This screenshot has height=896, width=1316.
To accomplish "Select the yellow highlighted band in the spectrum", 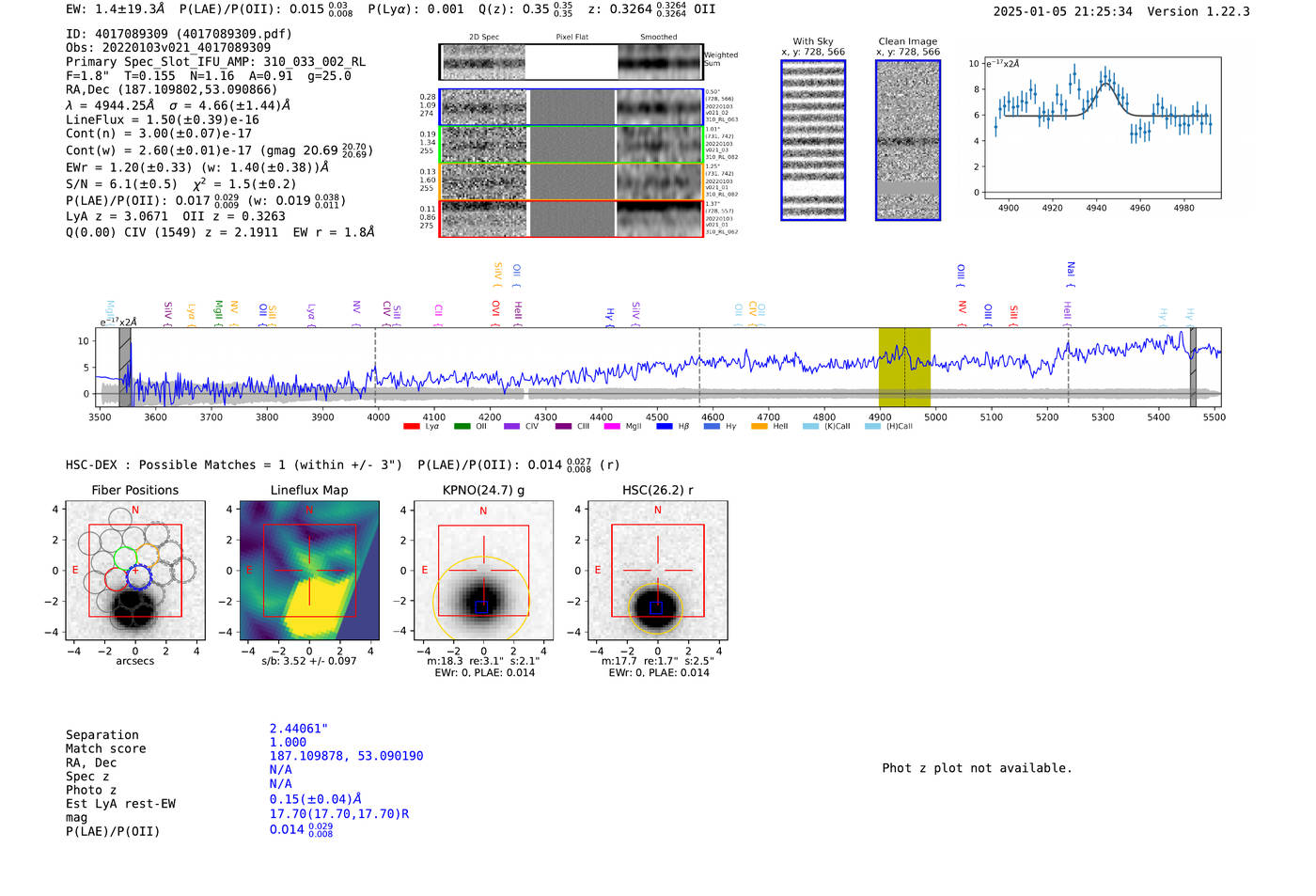I will [904, 368].
